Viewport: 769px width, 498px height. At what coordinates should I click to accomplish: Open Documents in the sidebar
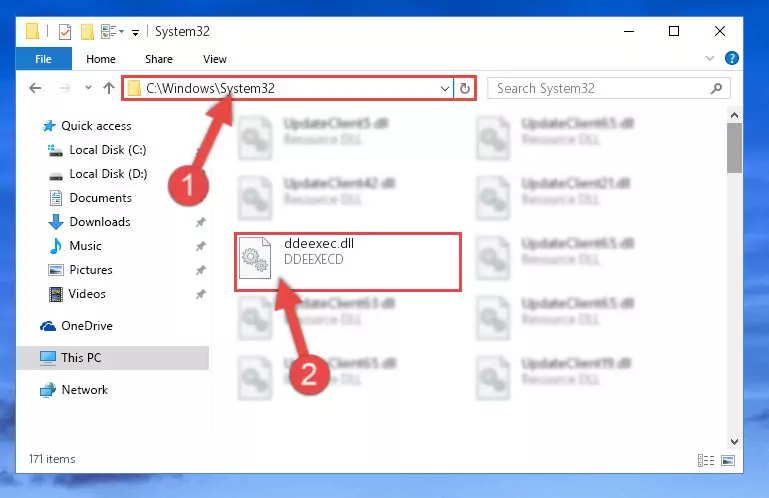[101, 198]
